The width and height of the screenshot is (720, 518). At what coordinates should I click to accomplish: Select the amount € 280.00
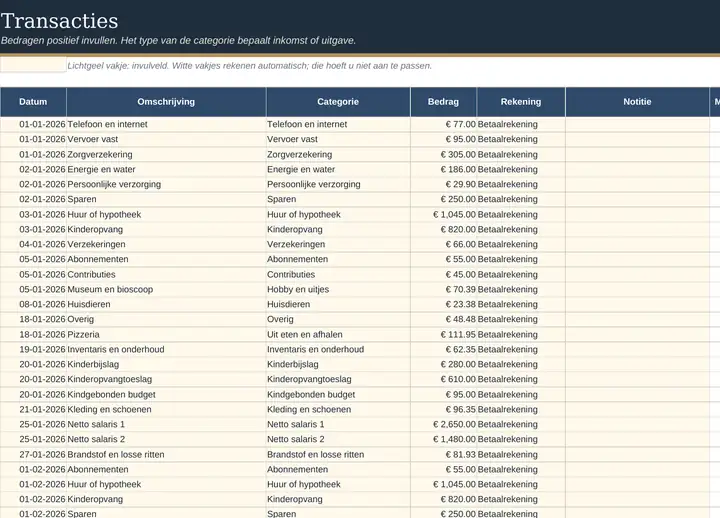[x=444, y=364]
